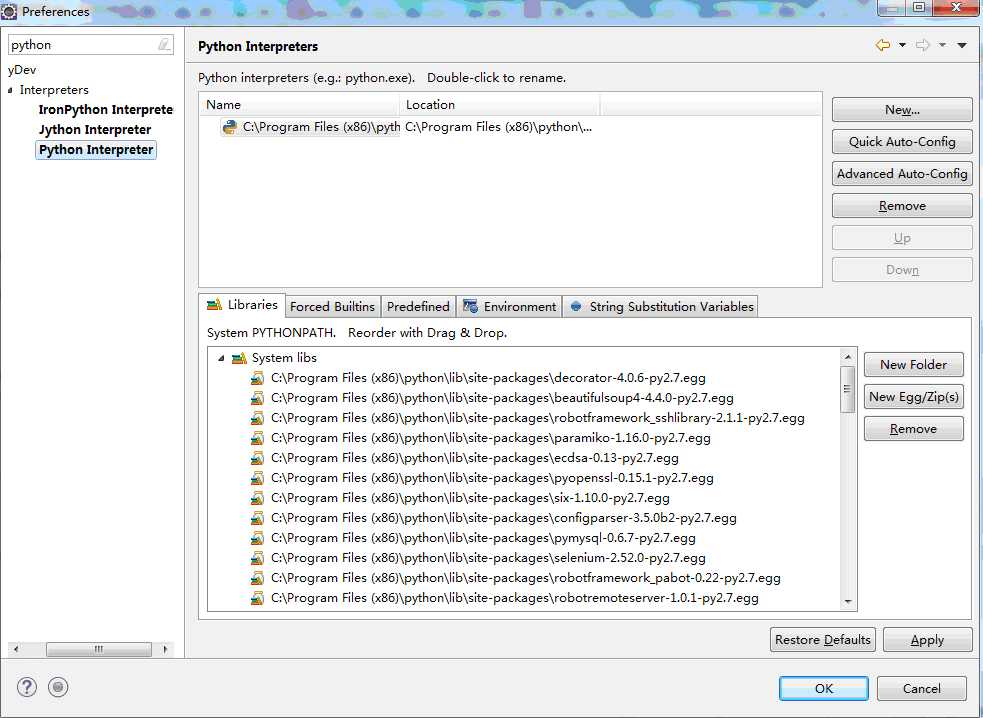Screen dimensions: 983x718
Task: Click the New... interpreter button
Action: coord(902,110)
